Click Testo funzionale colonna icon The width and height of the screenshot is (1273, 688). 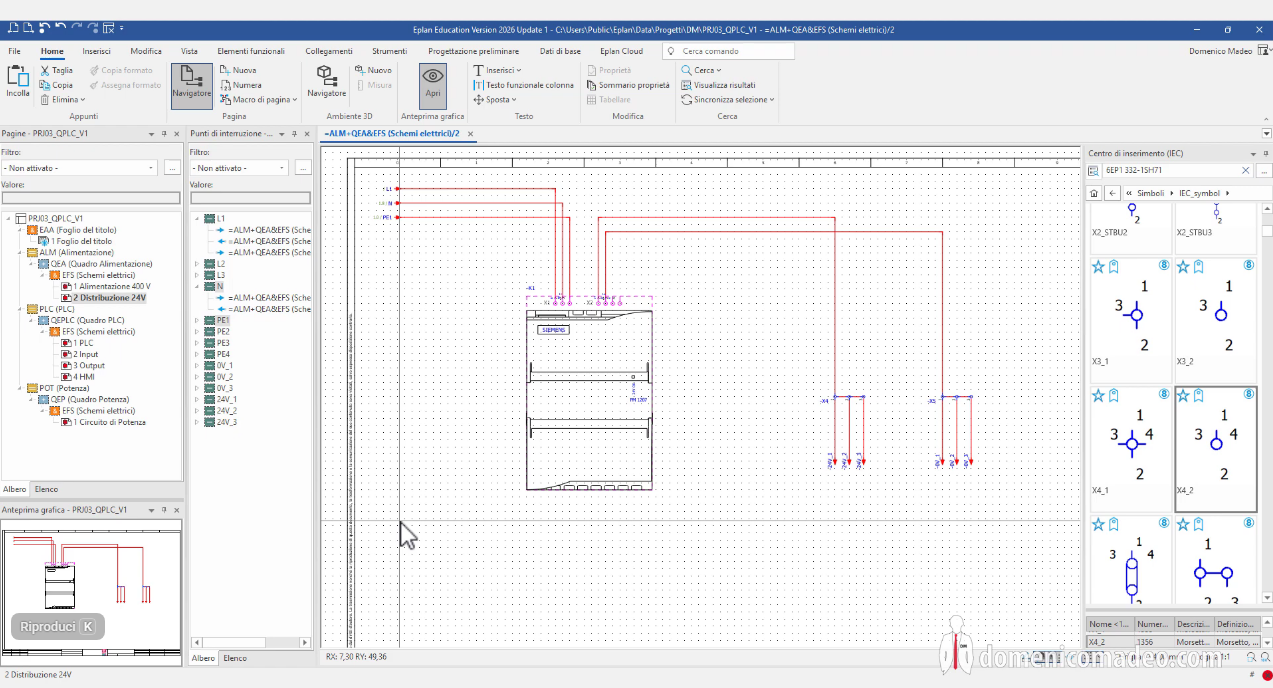point(479,85)
